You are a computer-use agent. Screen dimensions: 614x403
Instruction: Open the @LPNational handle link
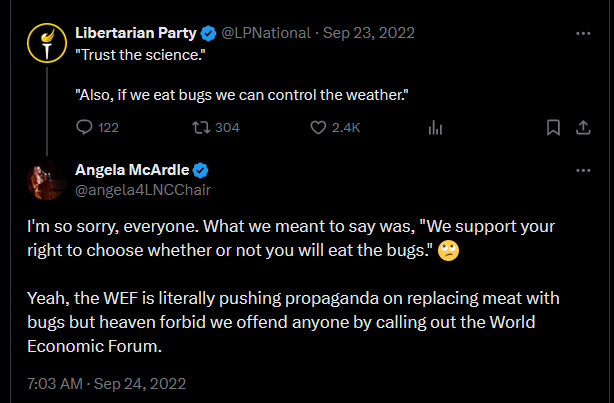(x=266, y=33)
